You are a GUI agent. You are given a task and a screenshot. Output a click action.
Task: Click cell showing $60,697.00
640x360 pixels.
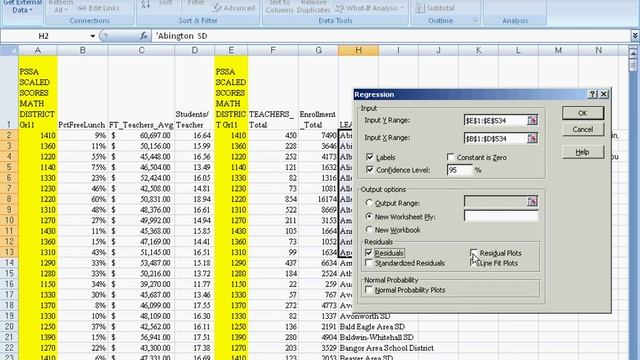pyautogui.click(x=141, y=136)
